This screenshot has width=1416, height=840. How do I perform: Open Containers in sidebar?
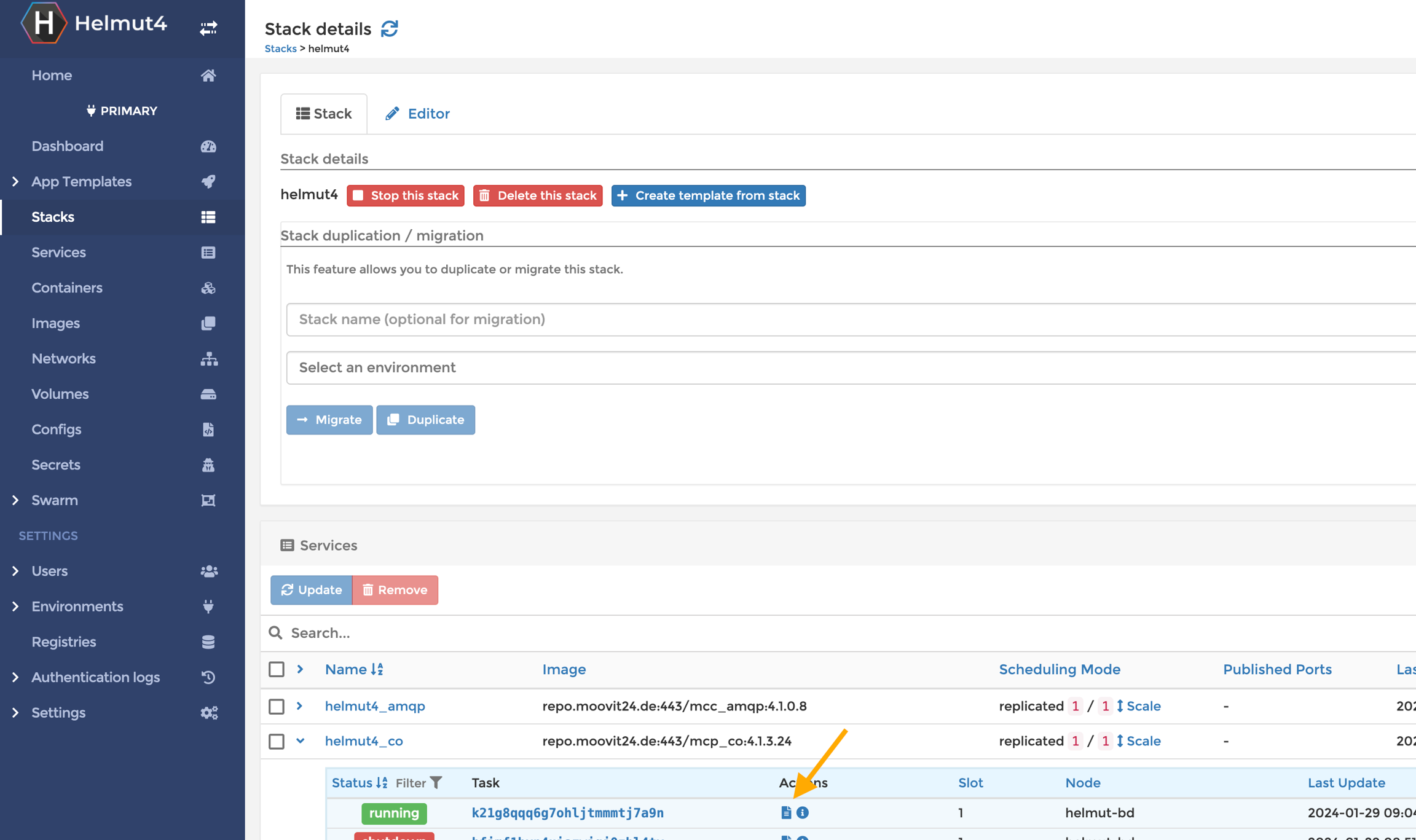point(67,288)
